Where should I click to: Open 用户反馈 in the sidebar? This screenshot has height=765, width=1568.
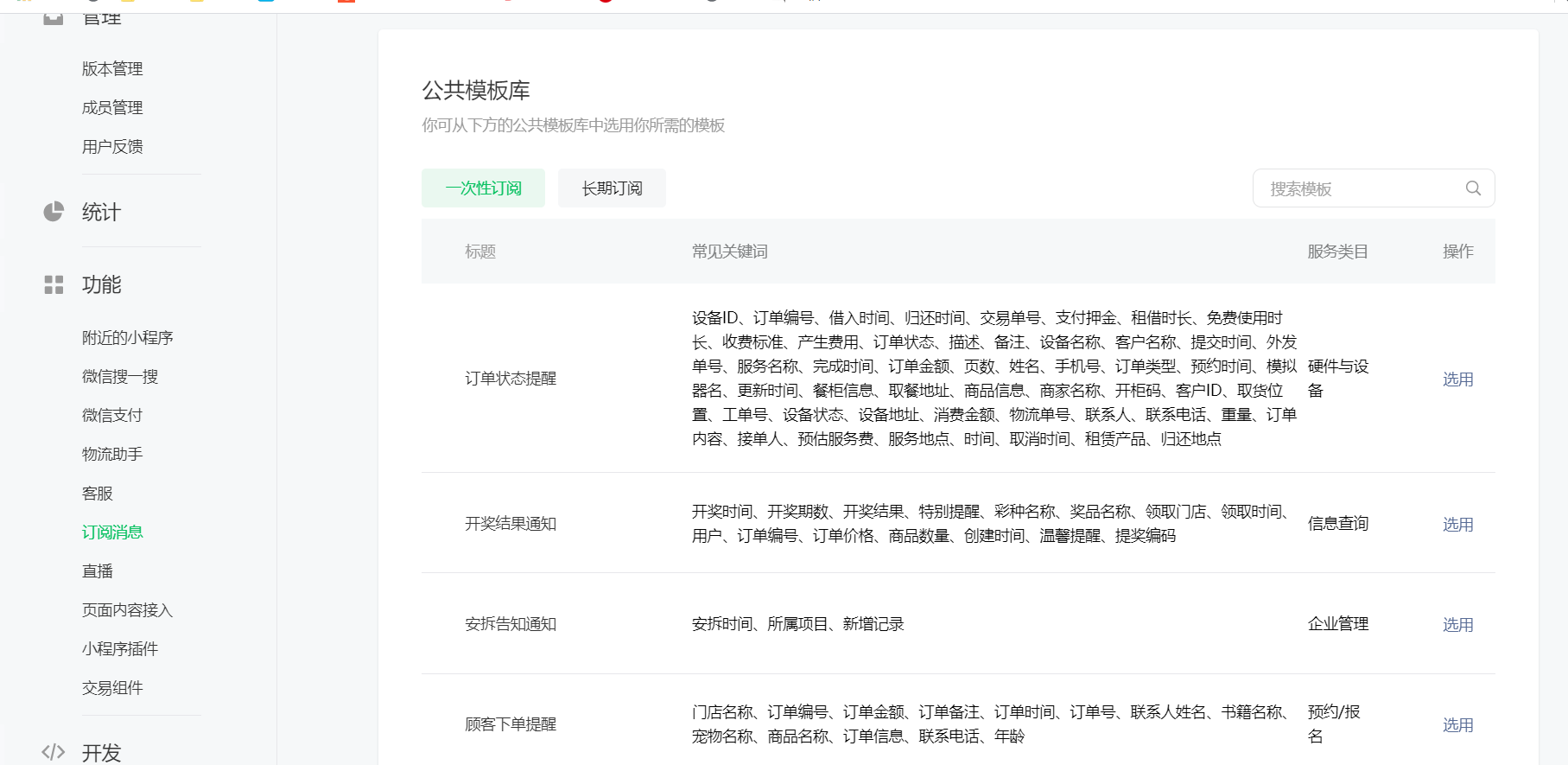pyautogui.click(x=112, y=146)
